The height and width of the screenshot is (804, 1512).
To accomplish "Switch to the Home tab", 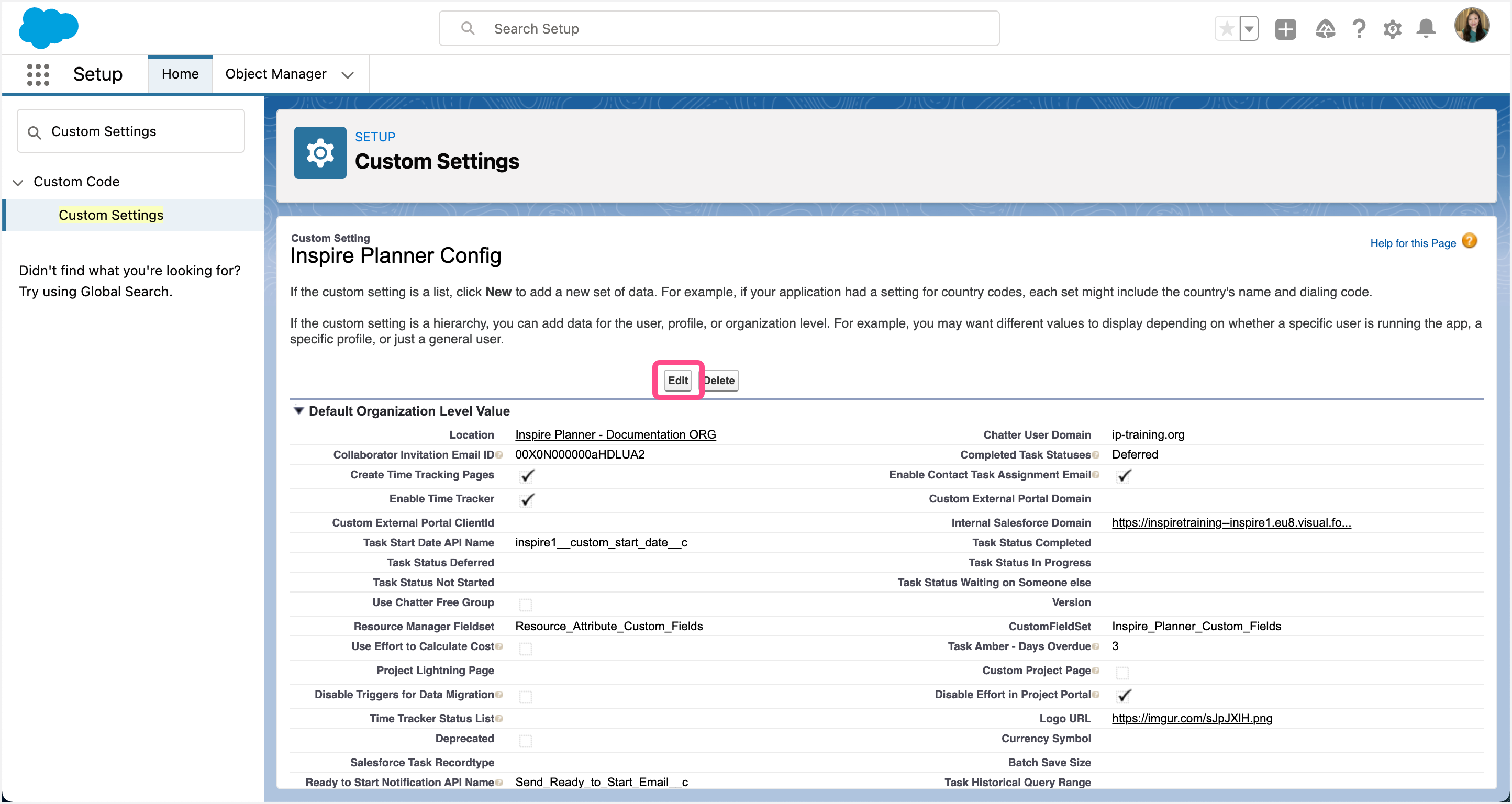I will coord(180,74).
